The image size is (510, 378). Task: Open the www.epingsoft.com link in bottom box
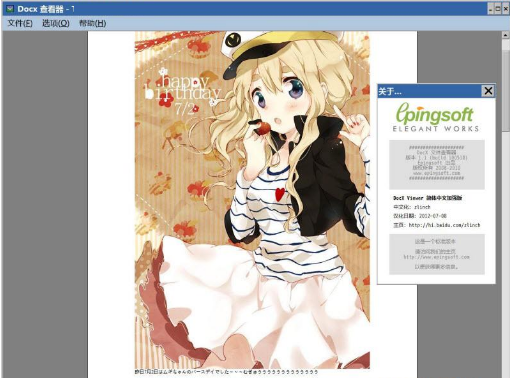(436, 257)
